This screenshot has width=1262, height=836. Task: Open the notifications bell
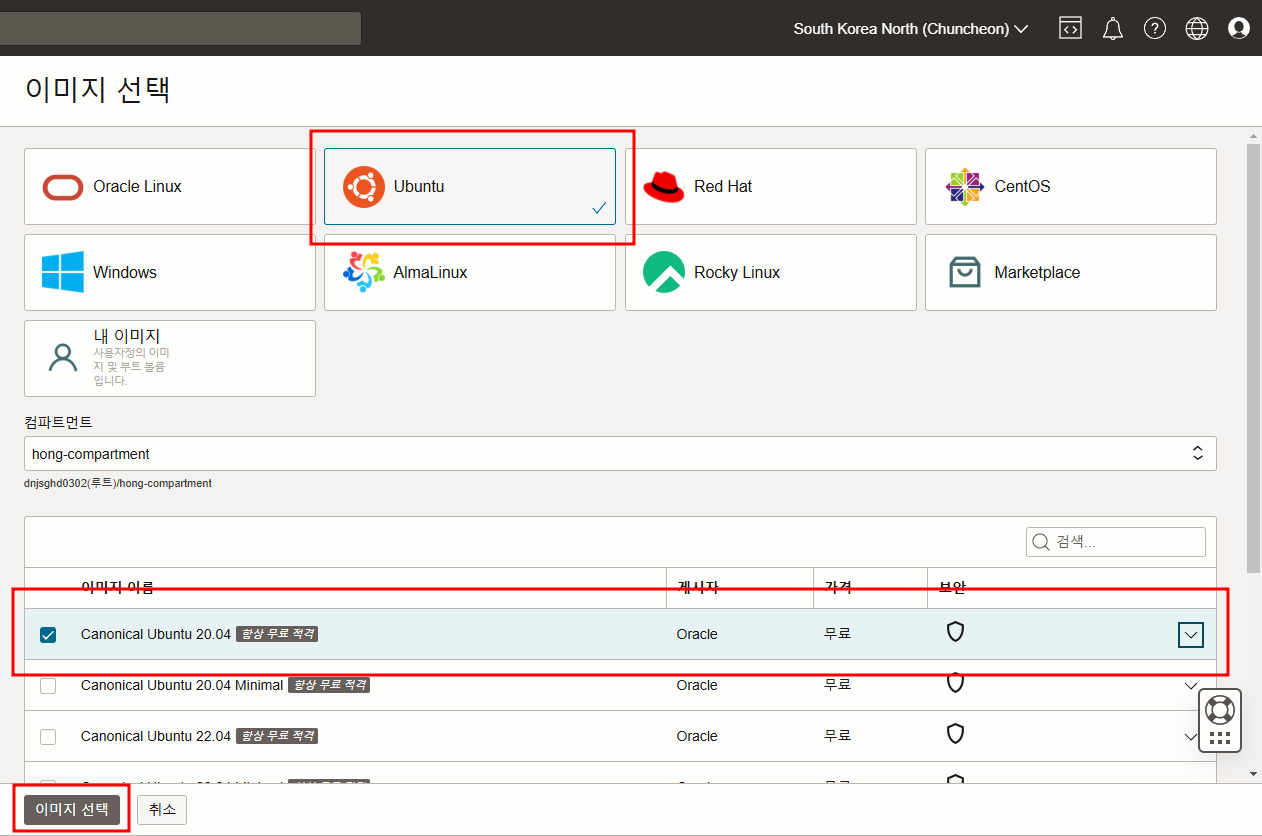tap(1113, 28)
